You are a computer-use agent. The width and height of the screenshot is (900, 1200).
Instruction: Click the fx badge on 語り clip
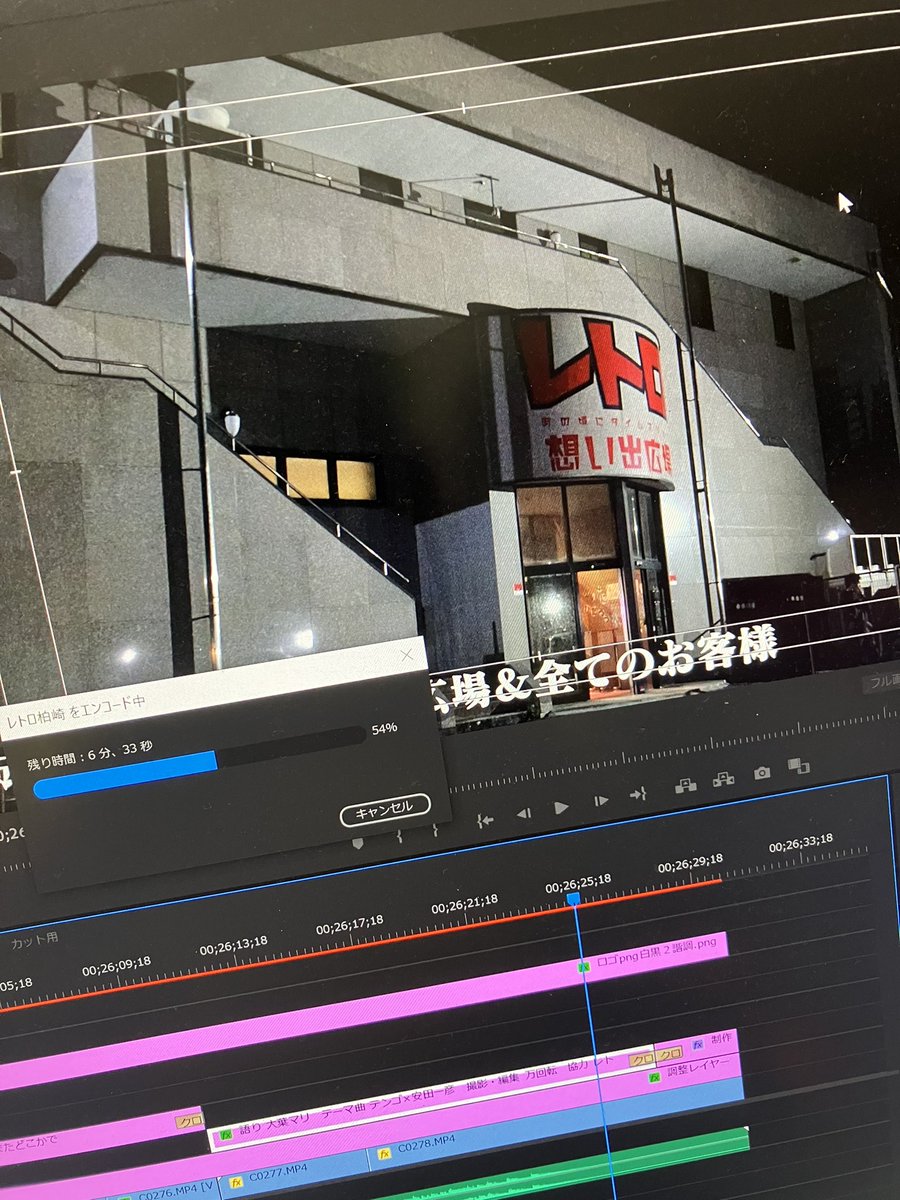tap(226, 1136)
